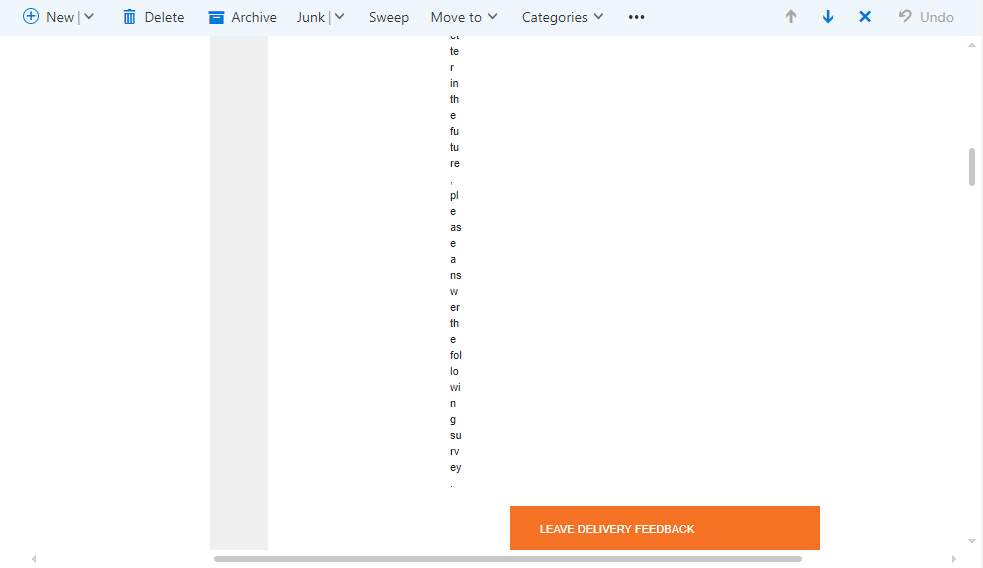Select Sweep in the toolbar

(x=388, y=17)
